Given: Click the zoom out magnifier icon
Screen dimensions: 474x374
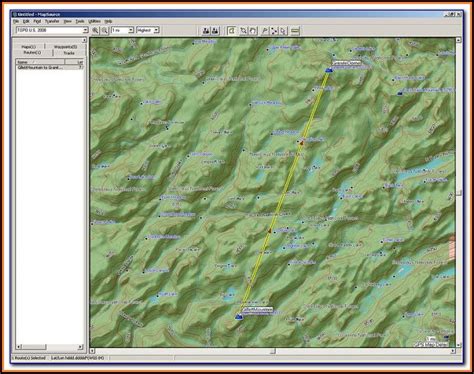Looking at the screenshot, I should click(x=105, y=30).
